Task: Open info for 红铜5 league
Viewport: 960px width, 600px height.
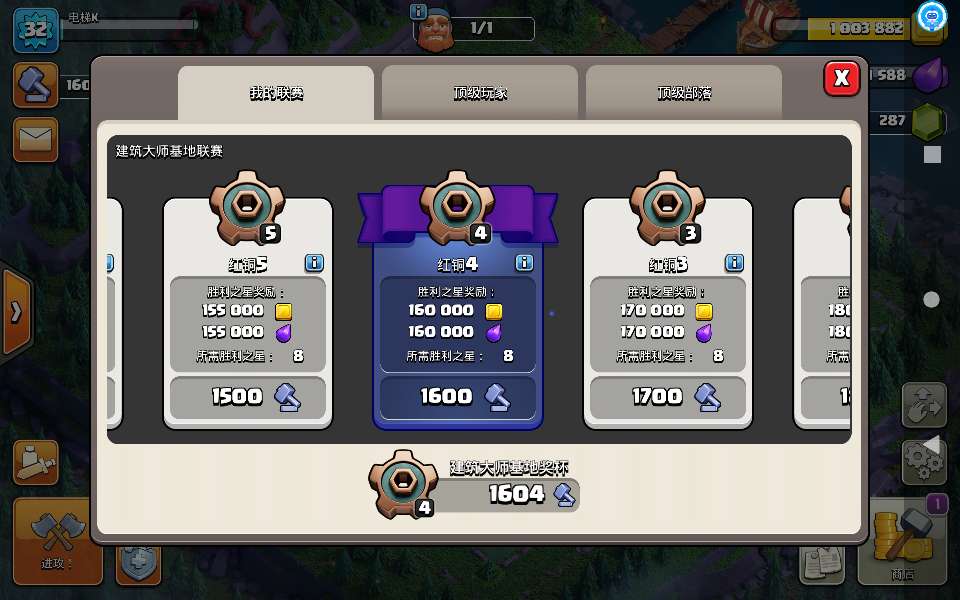Action: click(314, 263)
